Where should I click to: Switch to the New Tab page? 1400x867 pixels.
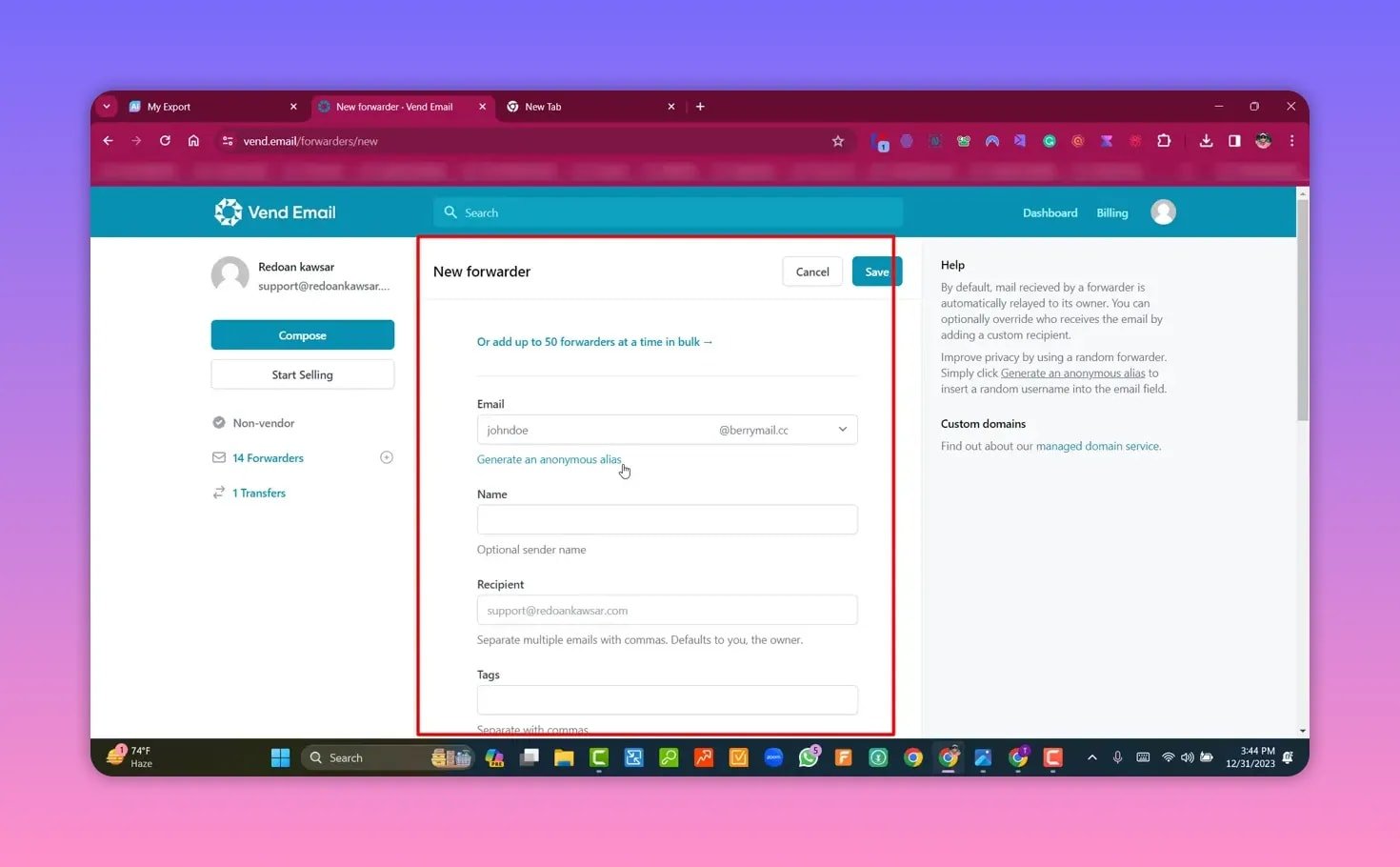coord(545,106)
